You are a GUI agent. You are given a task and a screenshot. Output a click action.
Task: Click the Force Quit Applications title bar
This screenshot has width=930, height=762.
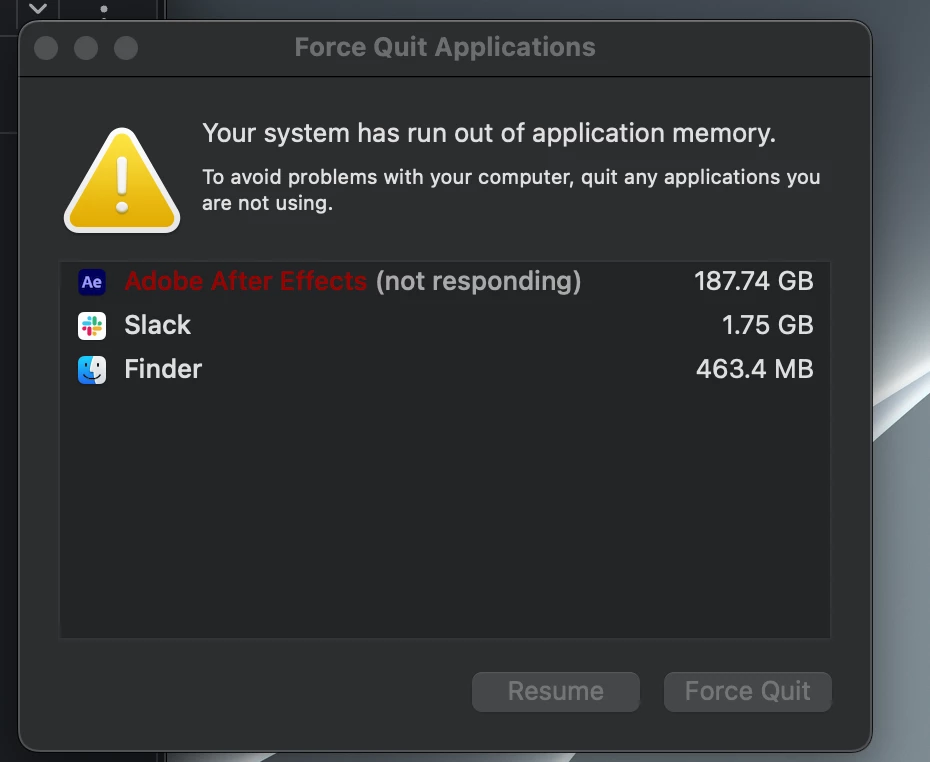click(x=444, y=47)
